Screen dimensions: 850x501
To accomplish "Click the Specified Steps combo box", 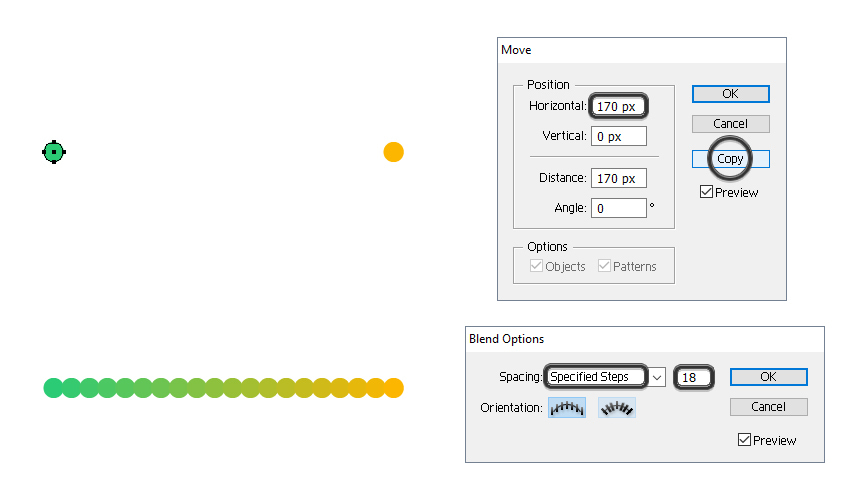I will coord(597,377).
